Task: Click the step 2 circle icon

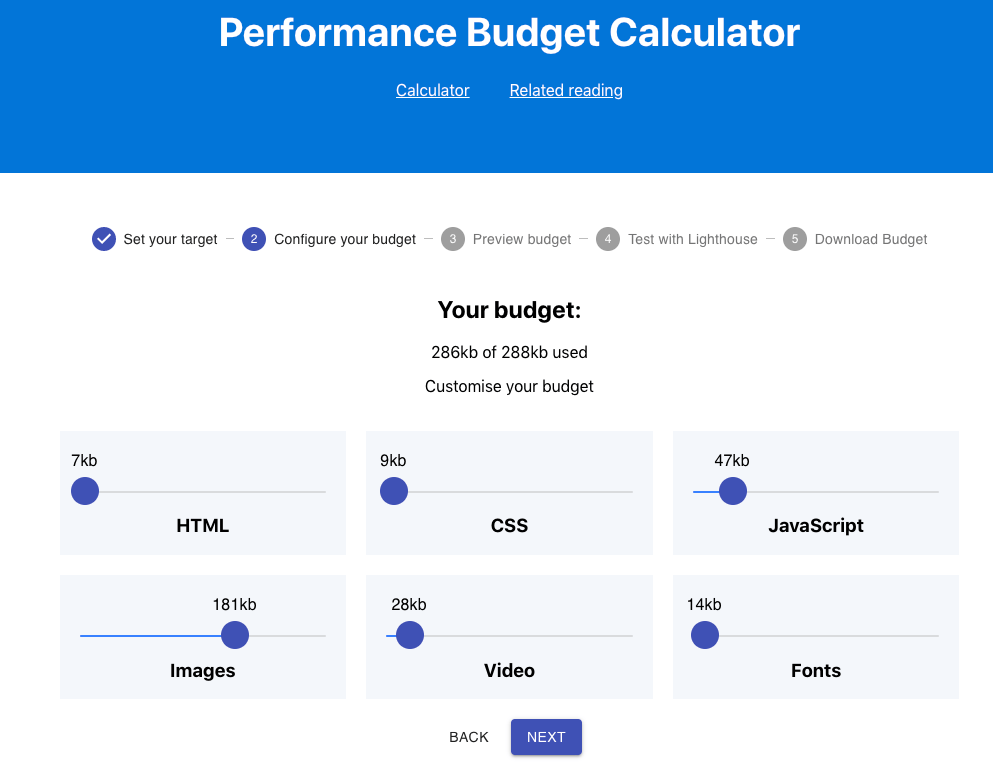Action: pos(254,239)
